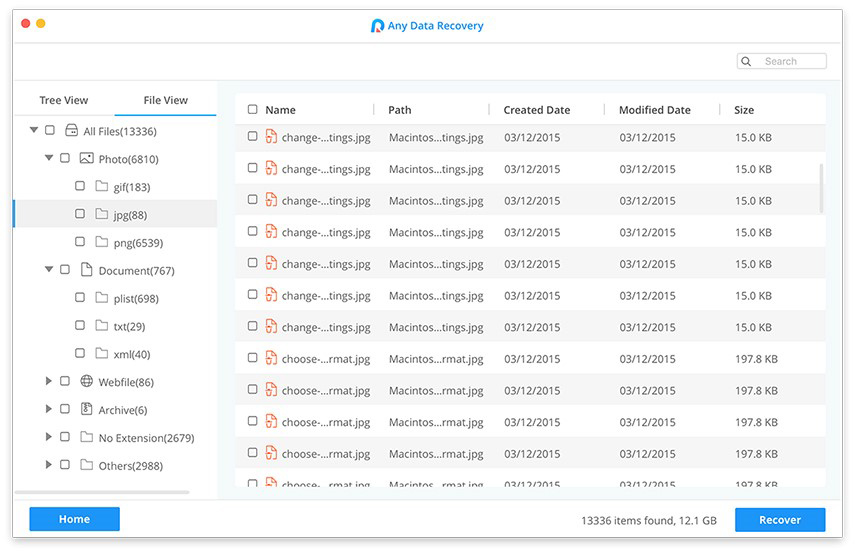Image resolution: width=855 pixels, height=553 pixels.
Task: Sort by the Size column header
Action: tap(744, 110)
